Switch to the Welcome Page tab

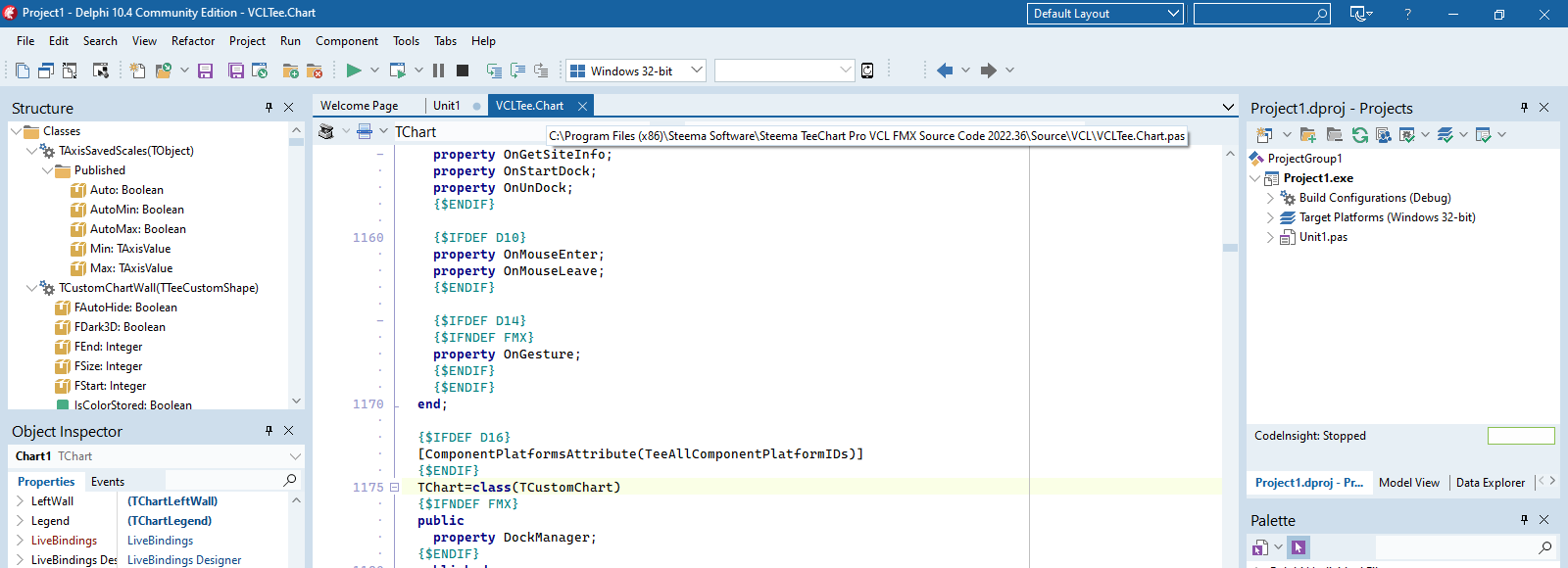tap(360, 106)
